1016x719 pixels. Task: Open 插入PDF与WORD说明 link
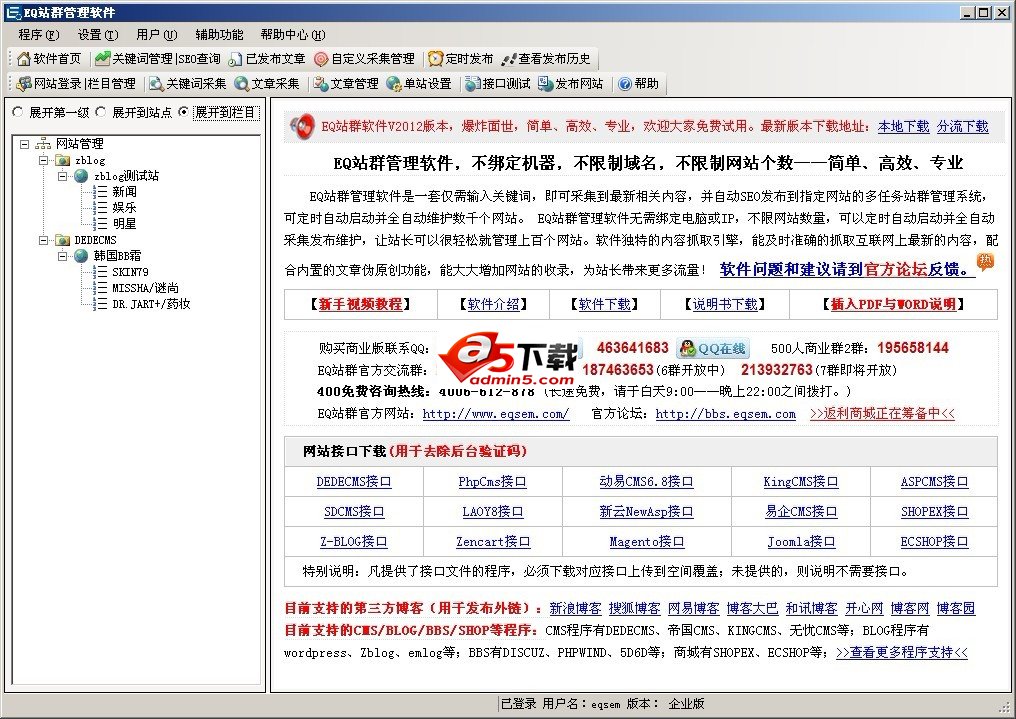893,304
